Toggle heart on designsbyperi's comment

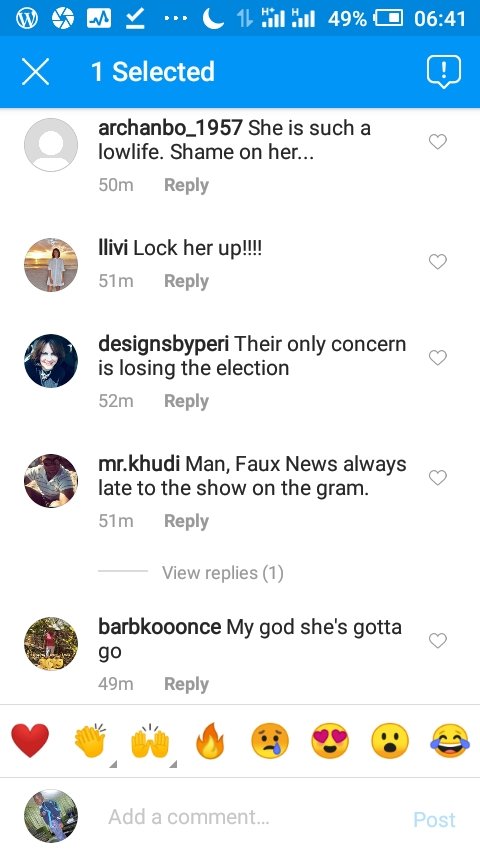[438, 357]
